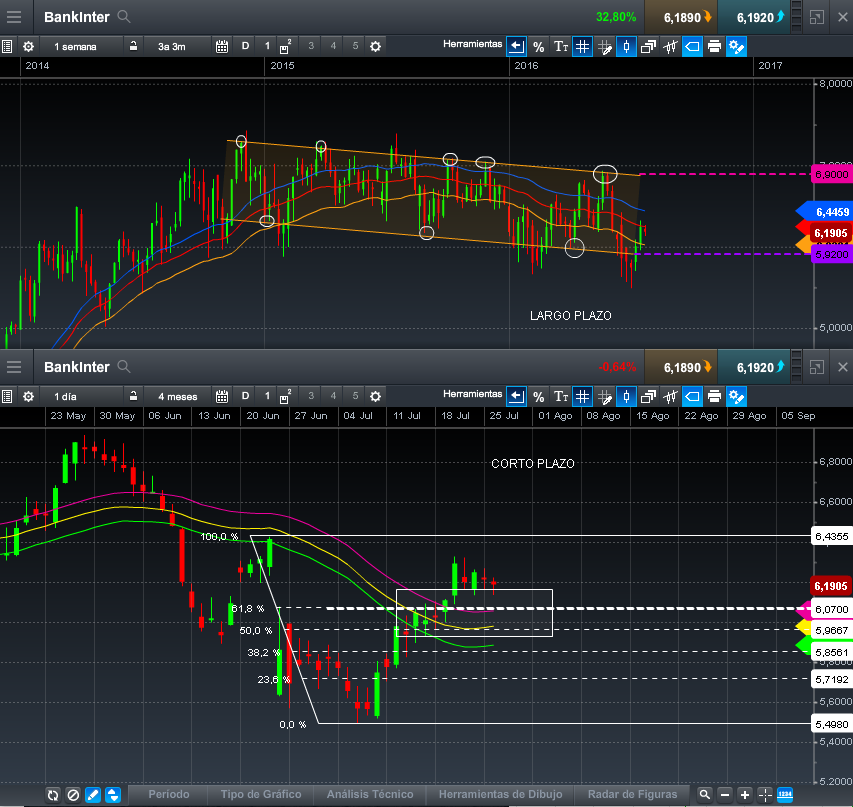Toggle back-arrow tool in top toolbar
Screen dimensions: 853x807
(x=516, y=47)
